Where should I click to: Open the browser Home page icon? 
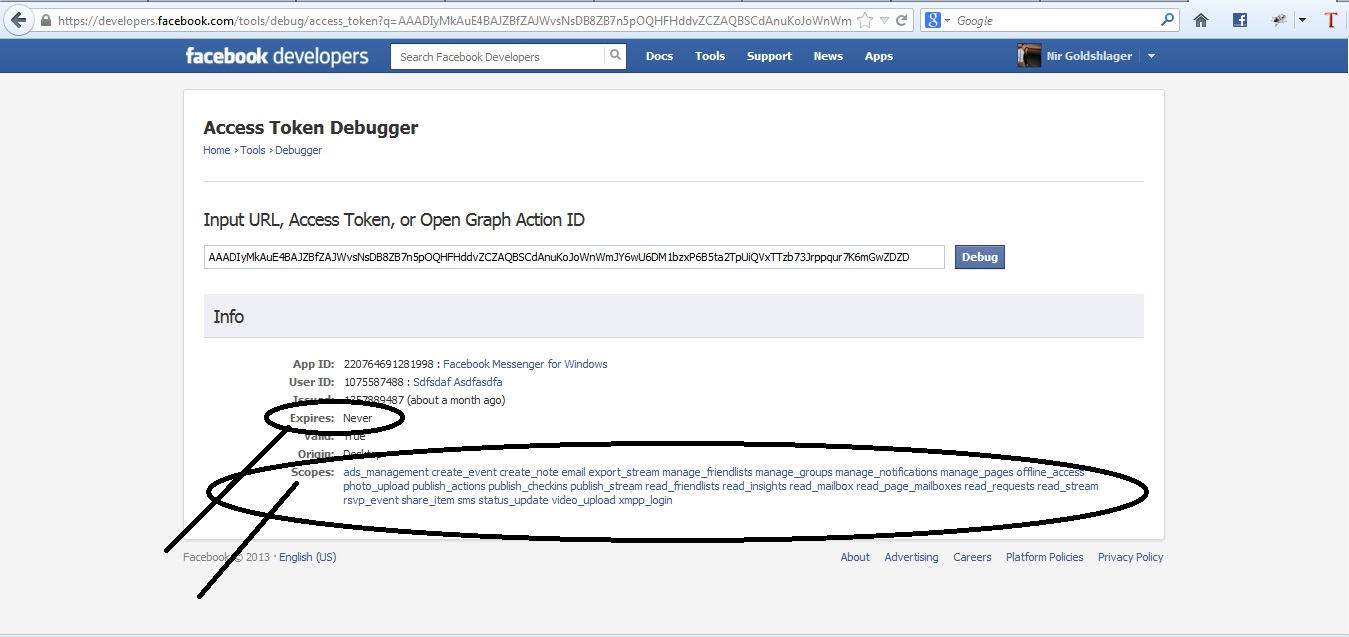[1202, 20]
